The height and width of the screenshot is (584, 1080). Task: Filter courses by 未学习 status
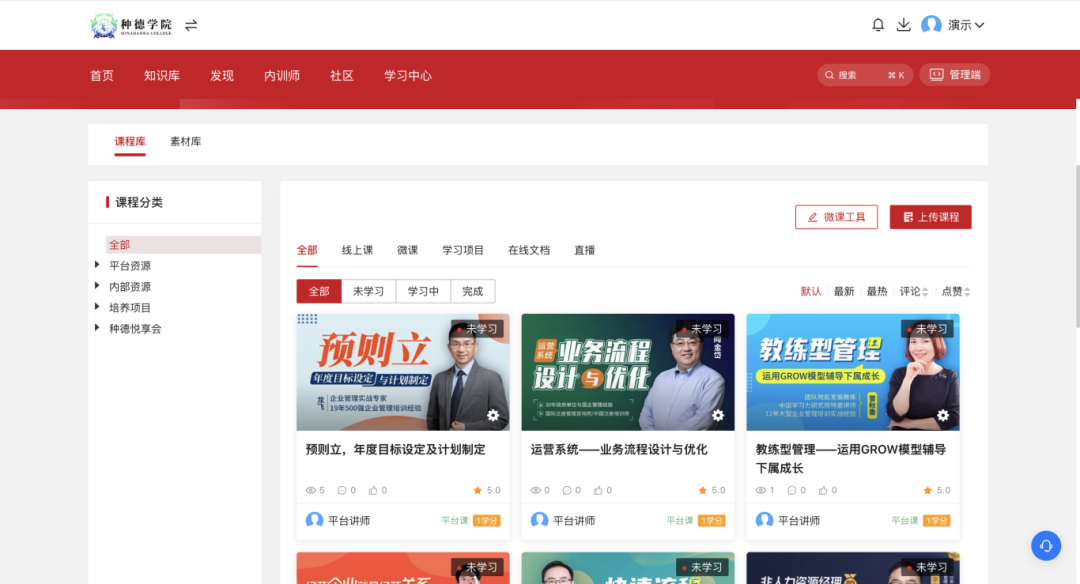tap(368, 291)
